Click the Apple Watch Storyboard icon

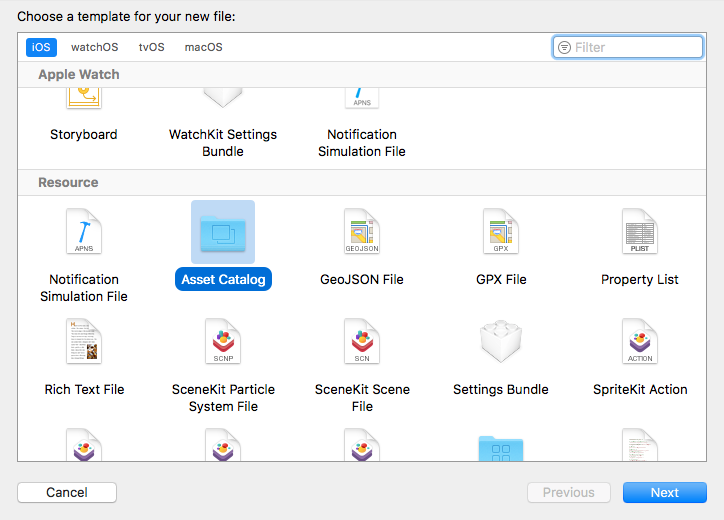84,98
